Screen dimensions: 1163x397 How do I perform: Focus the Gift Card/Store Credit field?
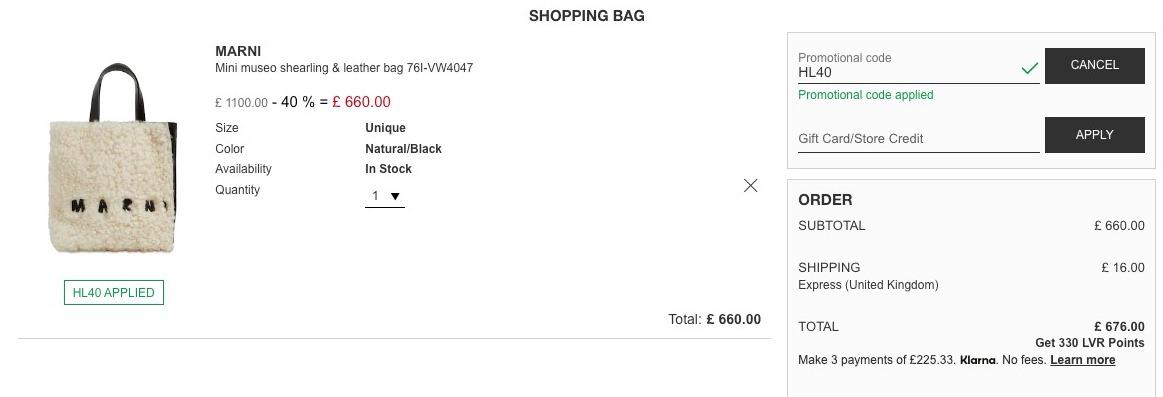(x=918, y=138)
